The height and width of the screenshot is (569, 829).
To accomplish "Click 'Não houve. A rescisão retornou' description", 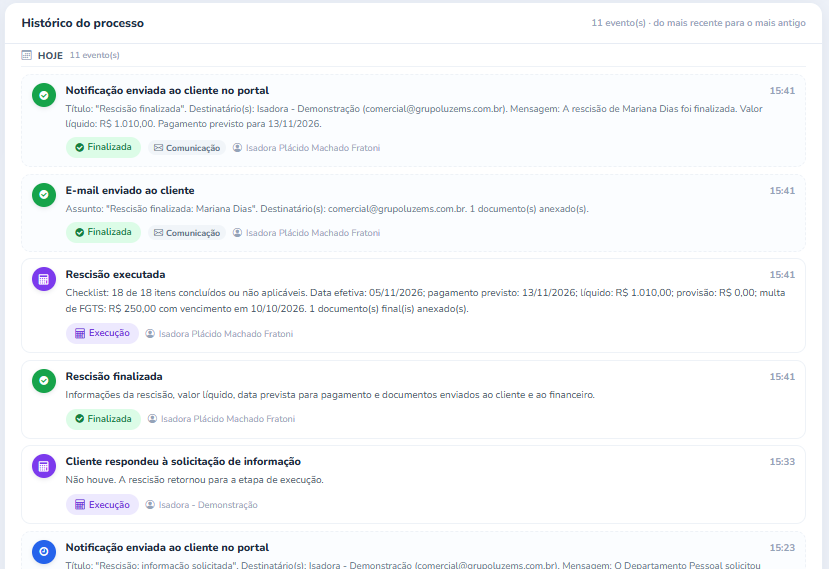I will pyautogui.click(x=195, y=480).
